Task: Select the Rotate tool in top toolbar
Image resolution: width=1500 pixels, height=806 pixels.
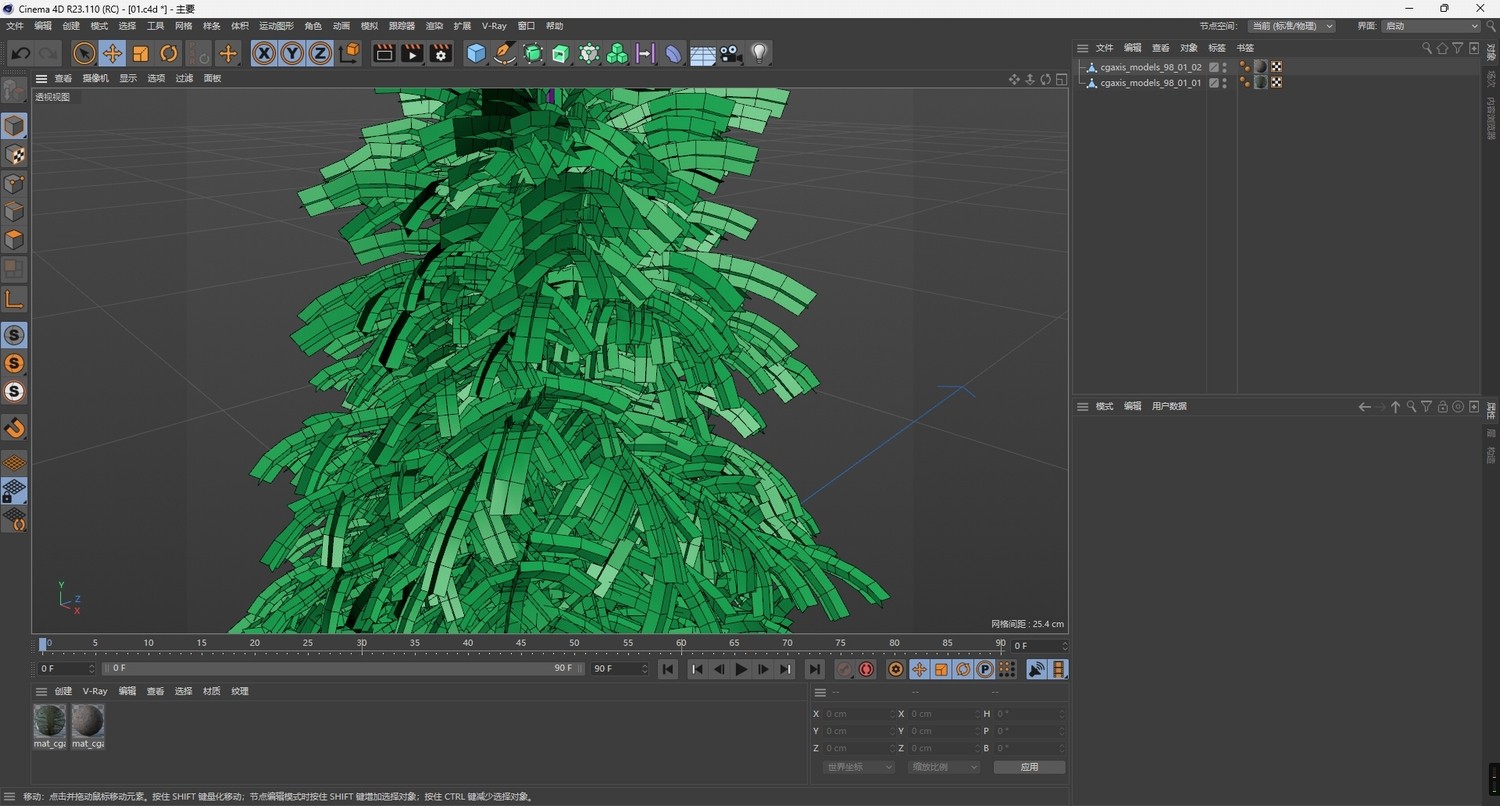Action: tap(169, 54)
